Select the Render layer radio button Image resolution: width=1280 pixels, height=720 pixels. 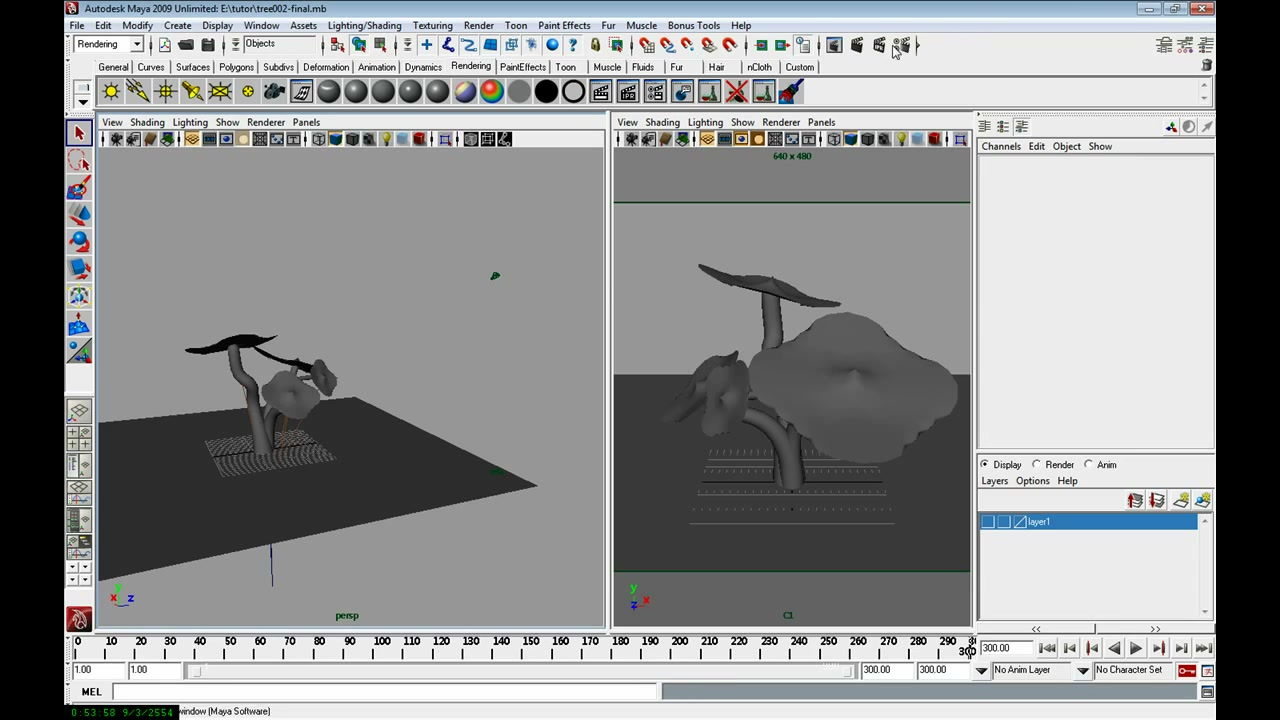[x=1037, y=464]
